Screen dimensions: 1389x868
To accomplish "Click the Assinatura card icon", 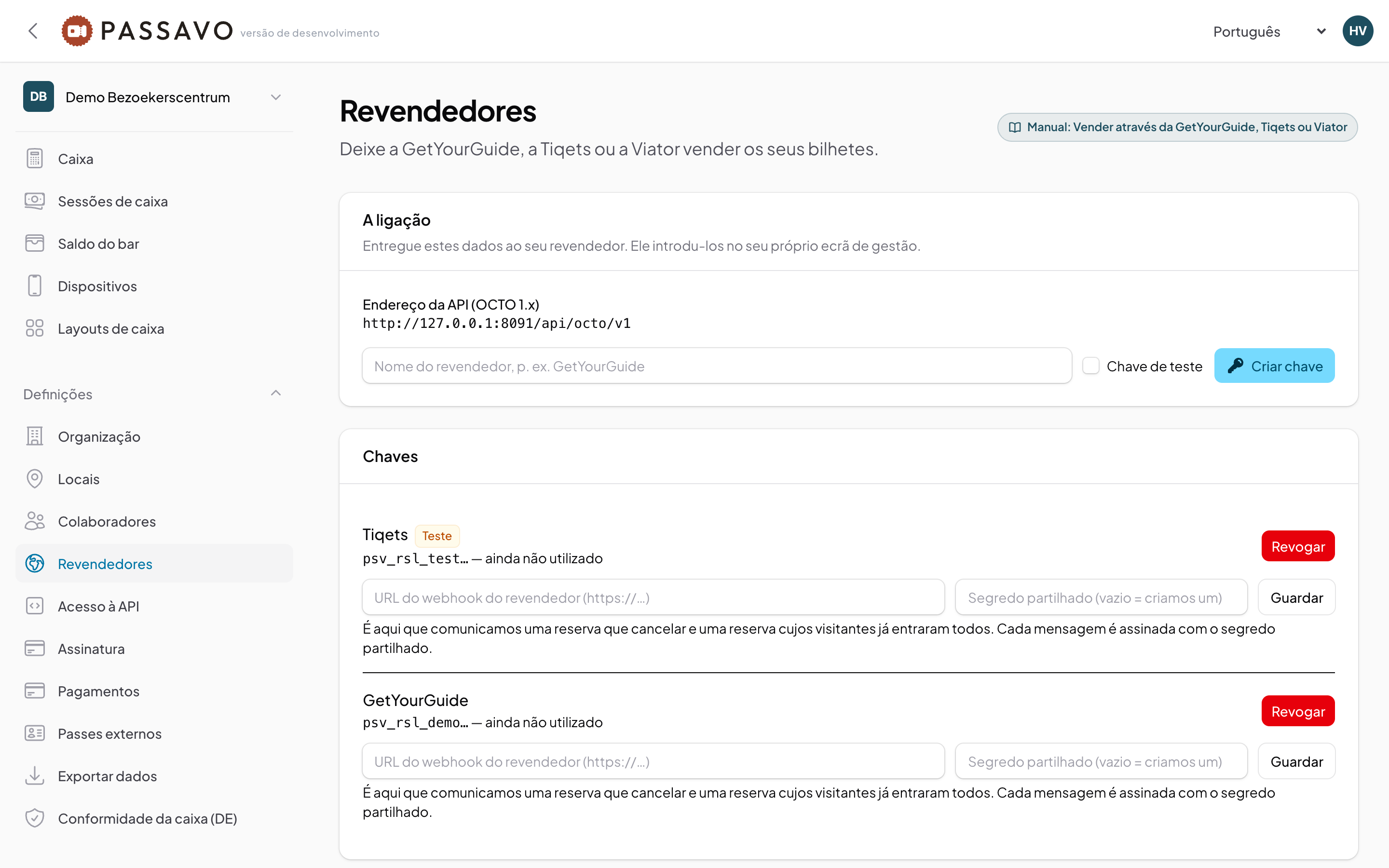I will point(34,649).
